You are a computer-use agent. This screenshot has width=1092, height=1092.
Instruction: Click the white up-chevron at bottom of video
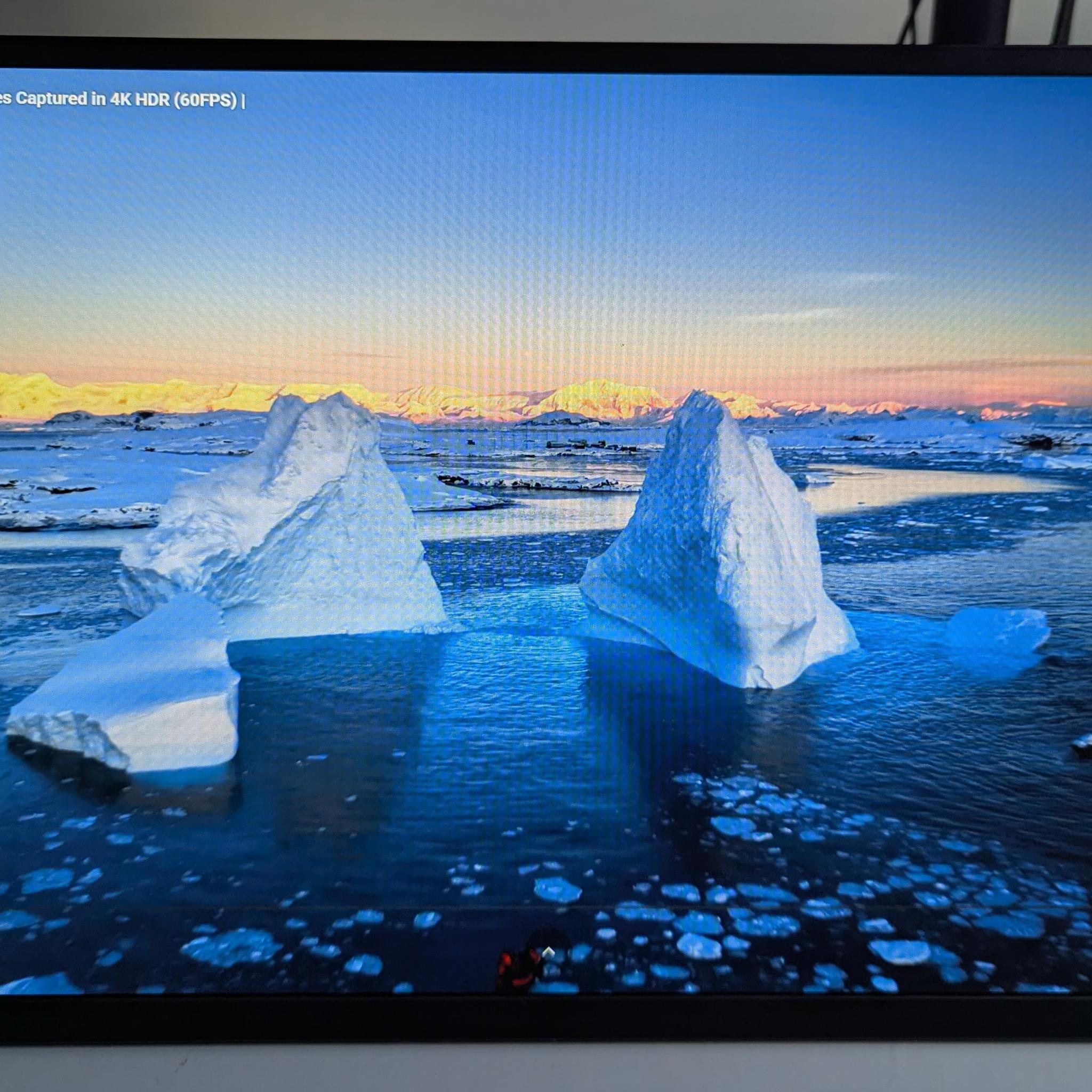548,953
